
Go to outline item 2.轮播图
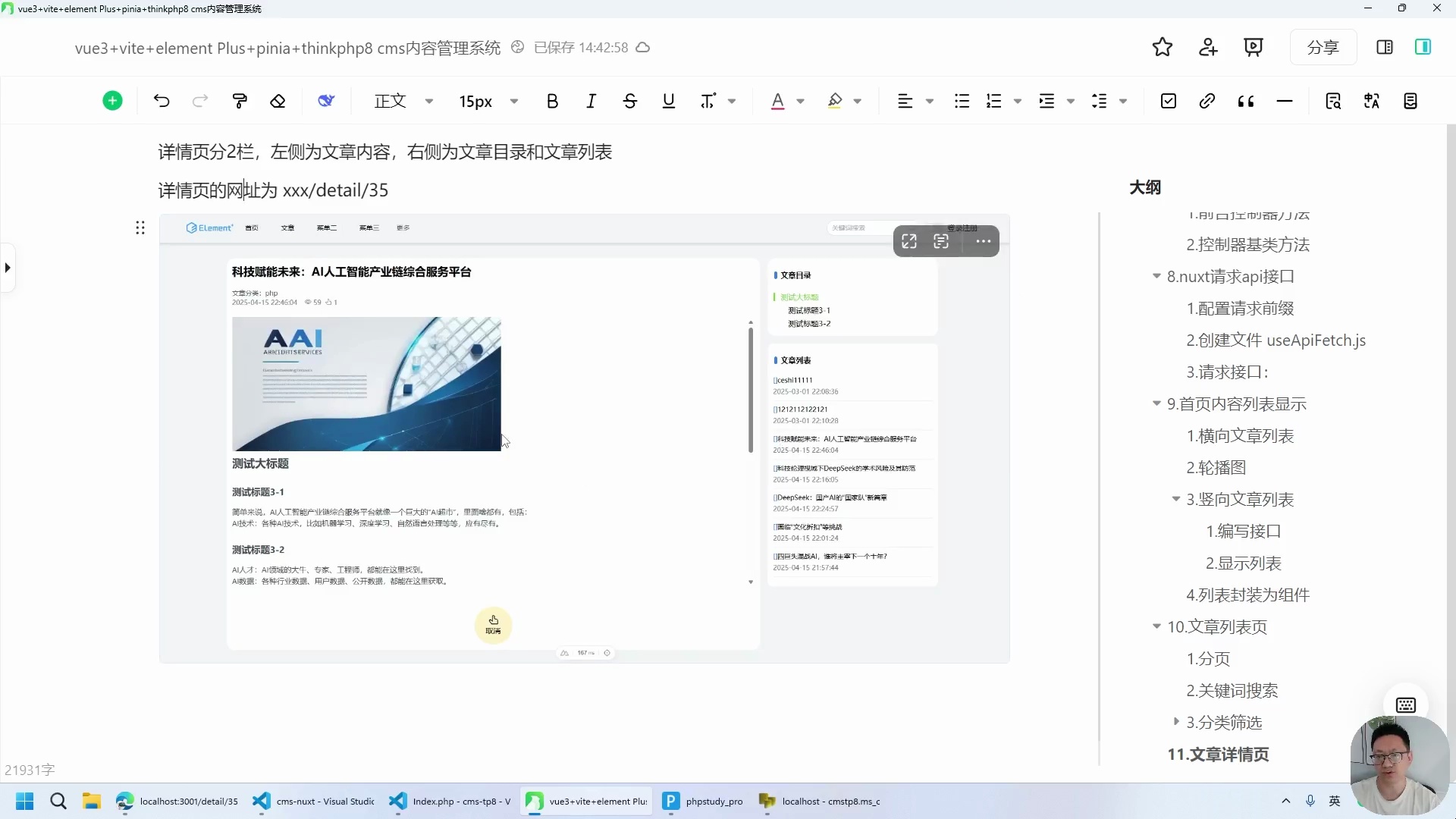pos(1216,468)
